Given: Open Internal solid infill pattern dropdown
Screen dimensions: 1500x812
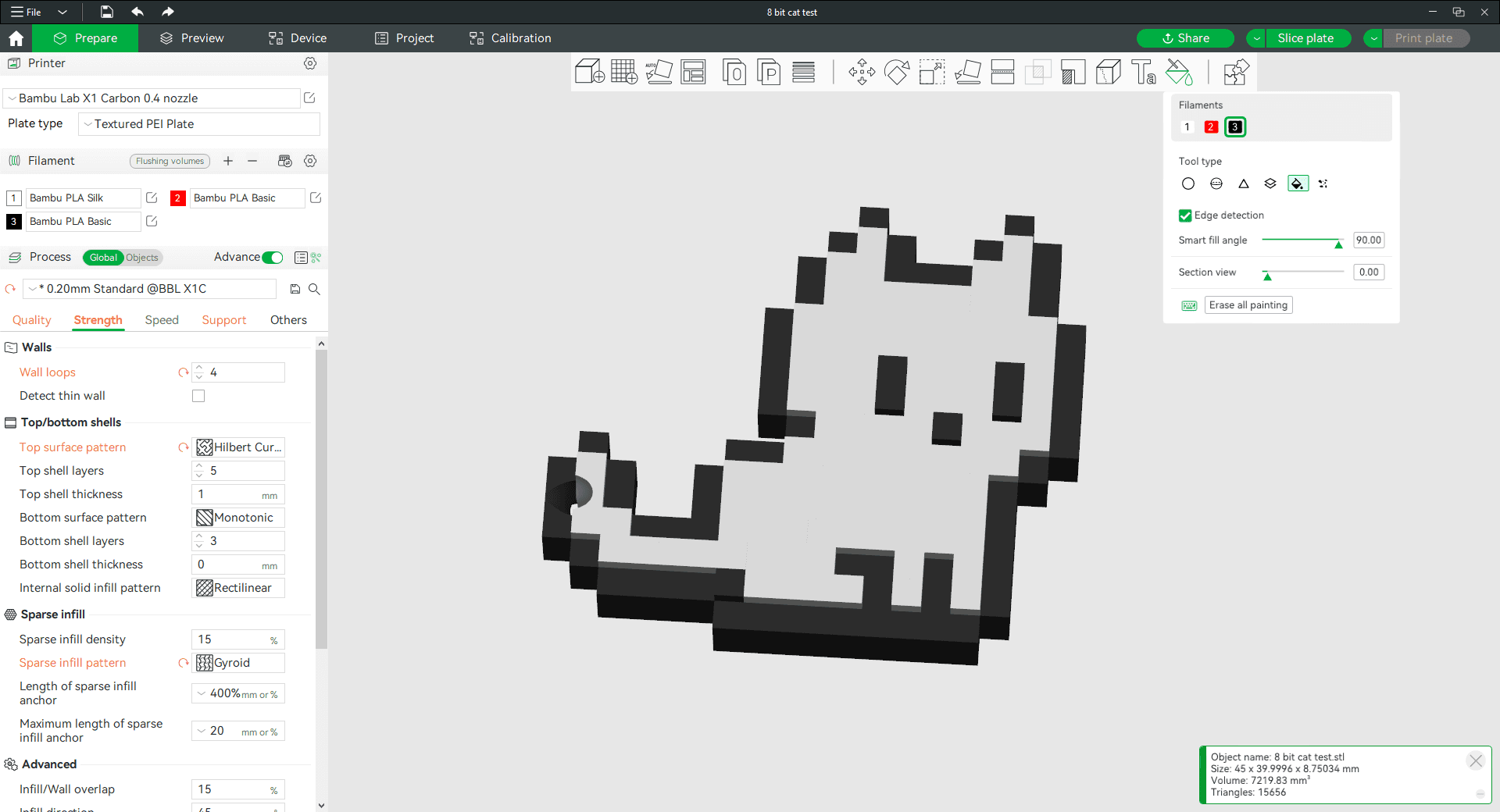Looking at the screenshot, I should pos(238,588).
